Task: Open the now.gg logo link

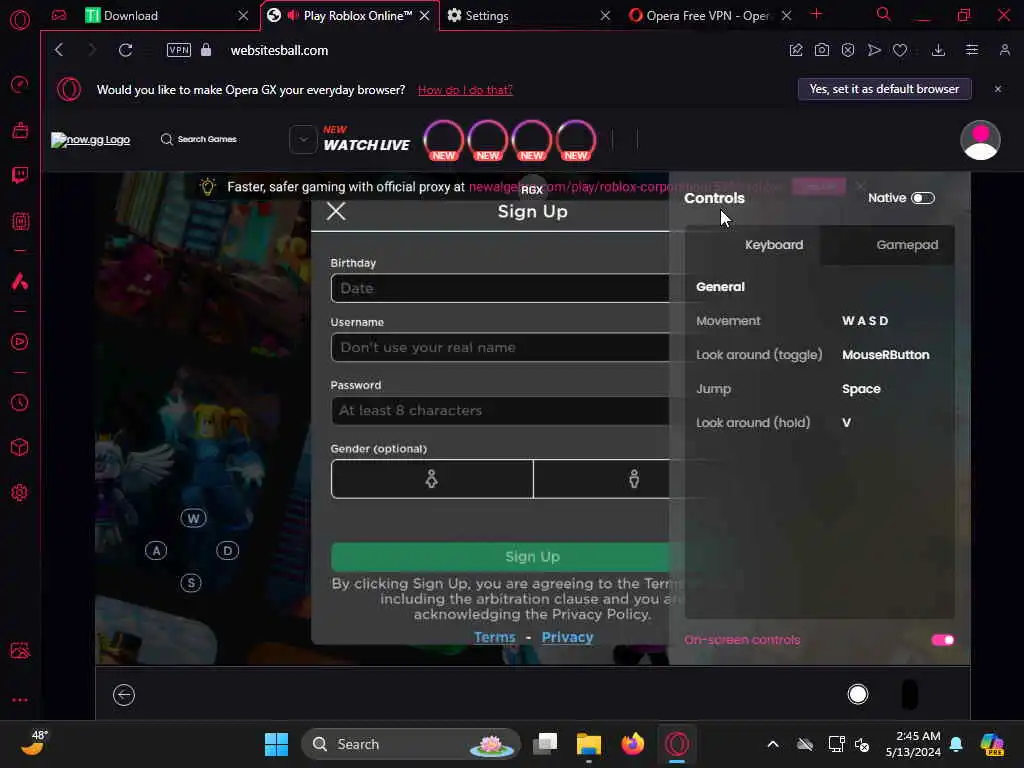Action: [91, 140]
